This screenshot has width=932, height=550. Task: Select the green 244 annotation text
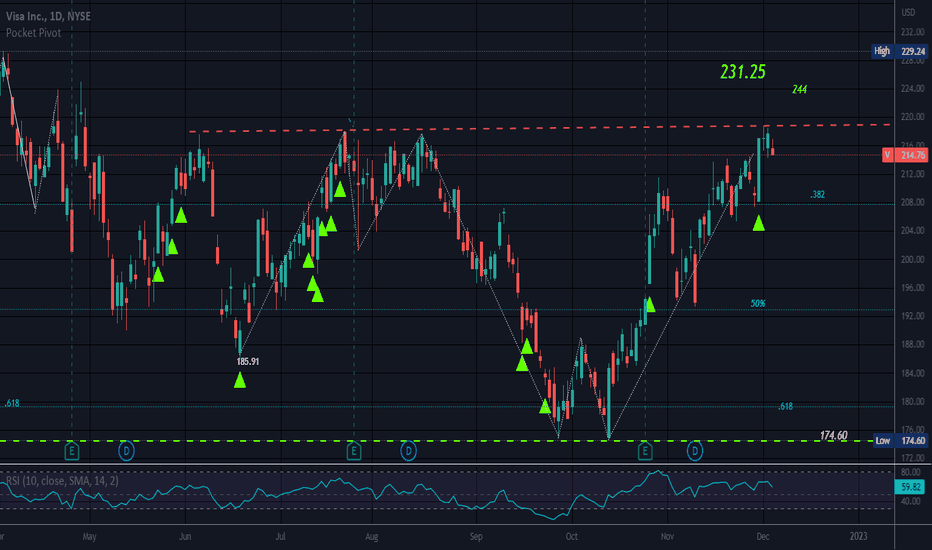(799, 89)
